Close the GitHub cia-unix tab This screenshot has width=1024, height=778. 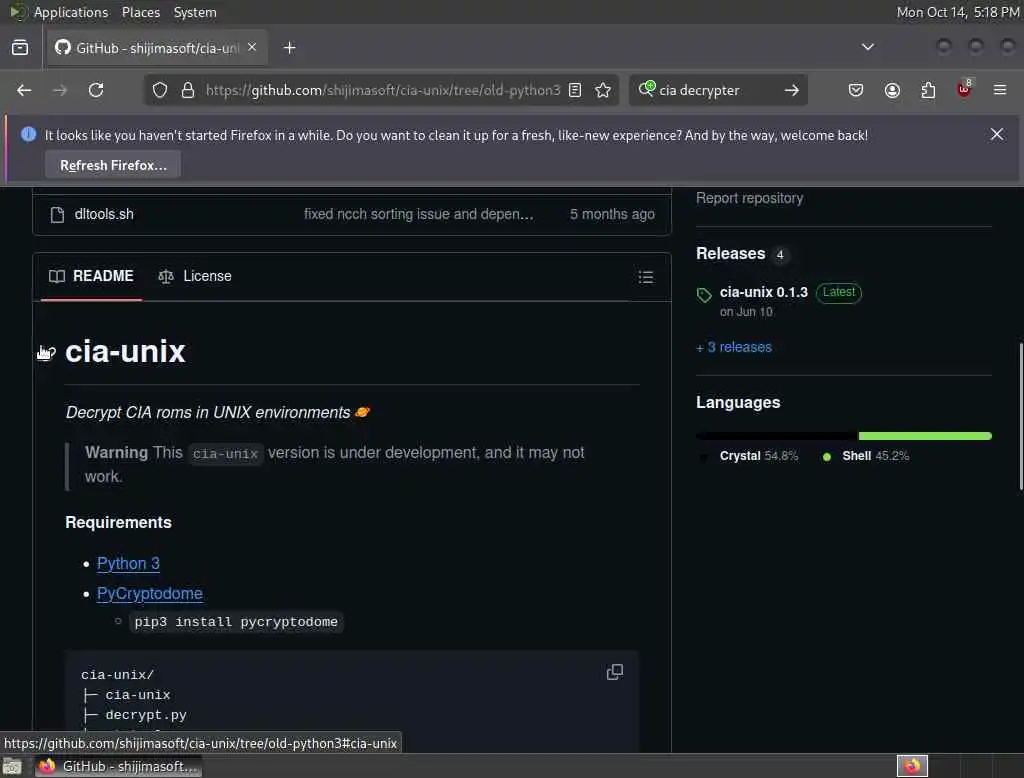[x=252, y=47]
